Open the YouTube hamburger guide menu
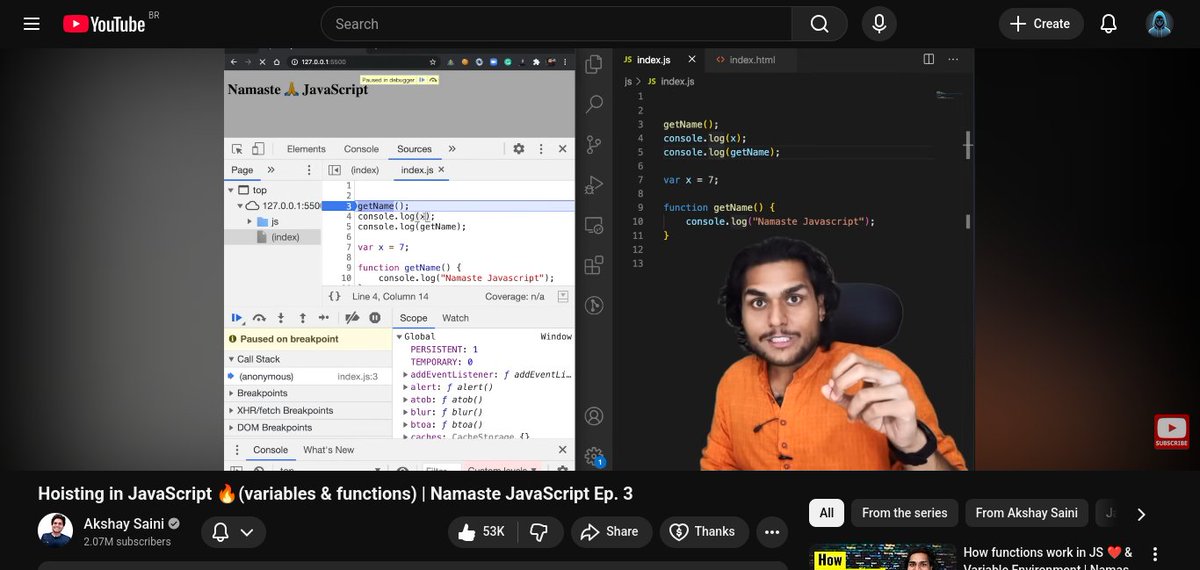The height and width of the screenshot is (570, 1200). 32,24
